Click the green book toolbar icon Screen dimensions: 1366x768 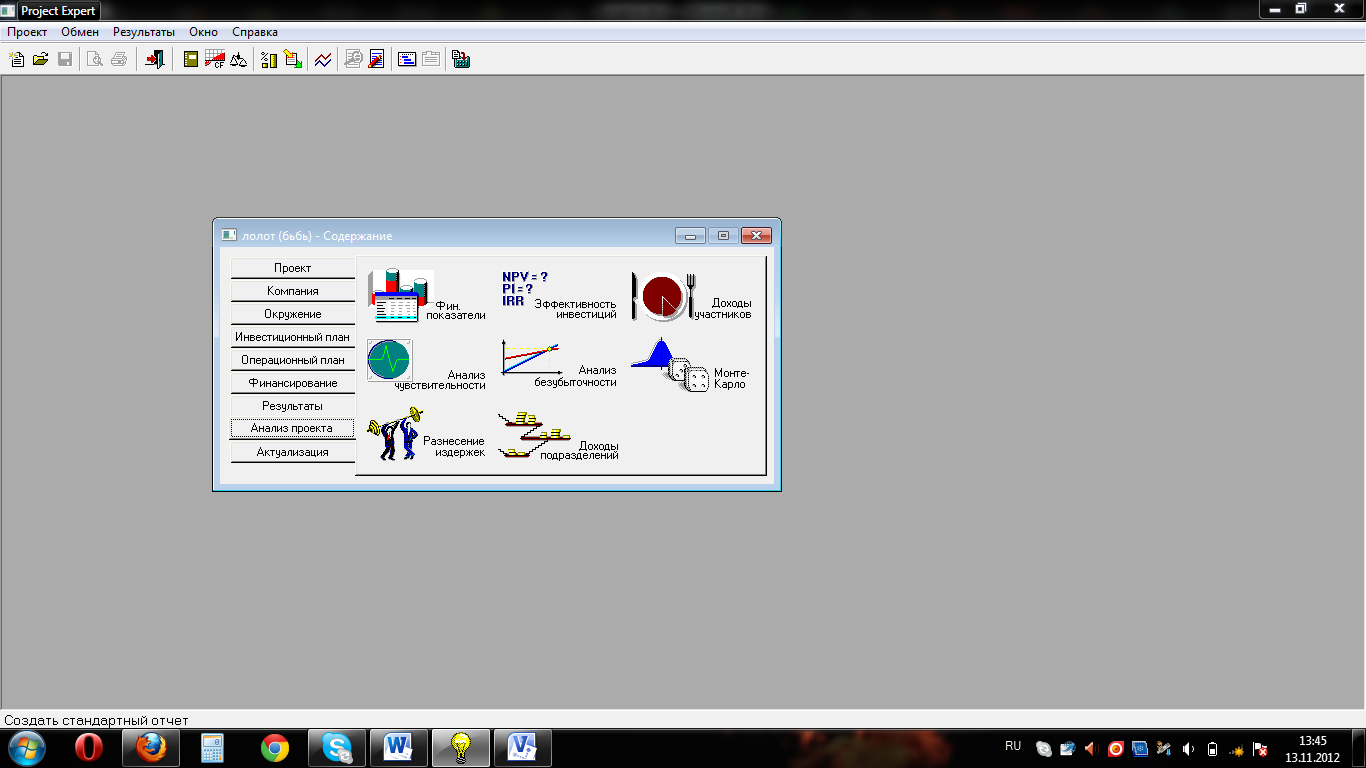pos(191,59)
